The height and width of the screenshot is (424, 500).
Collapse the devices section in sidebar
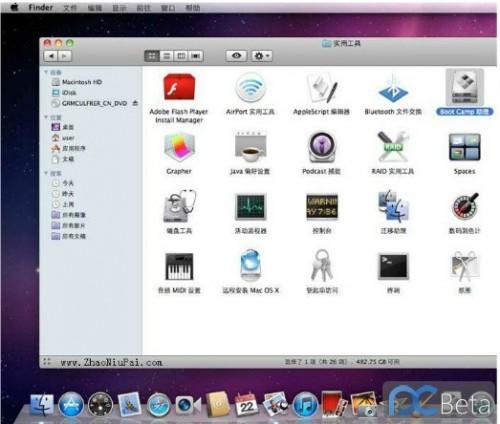pyautogui.click(x=46, y=72)
